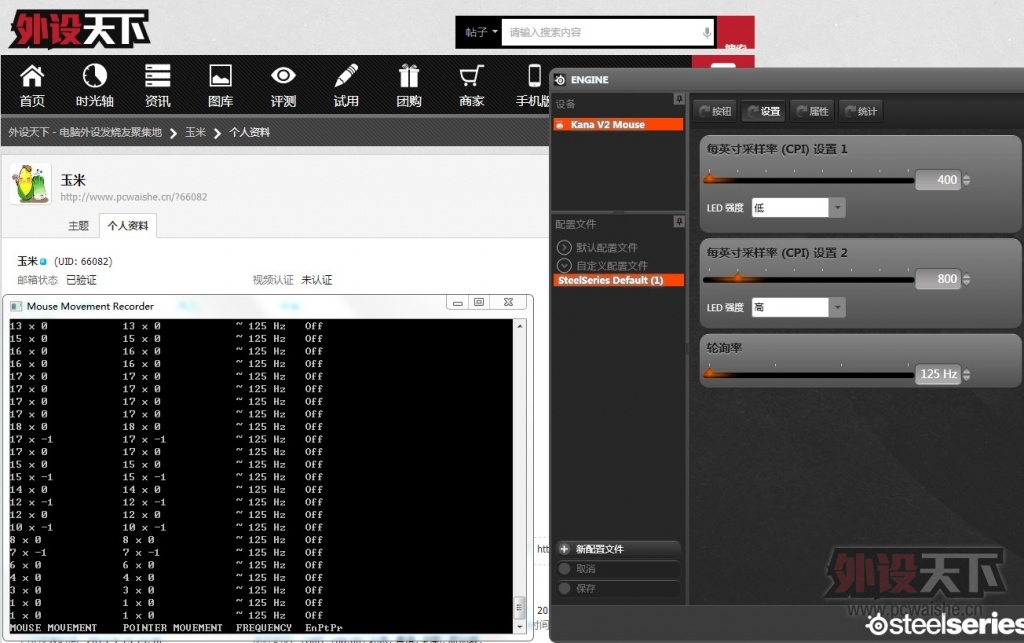Click the CPI 设置 1 slider
This screenshot has height=643, width=1024.
[x=808, y=180]
